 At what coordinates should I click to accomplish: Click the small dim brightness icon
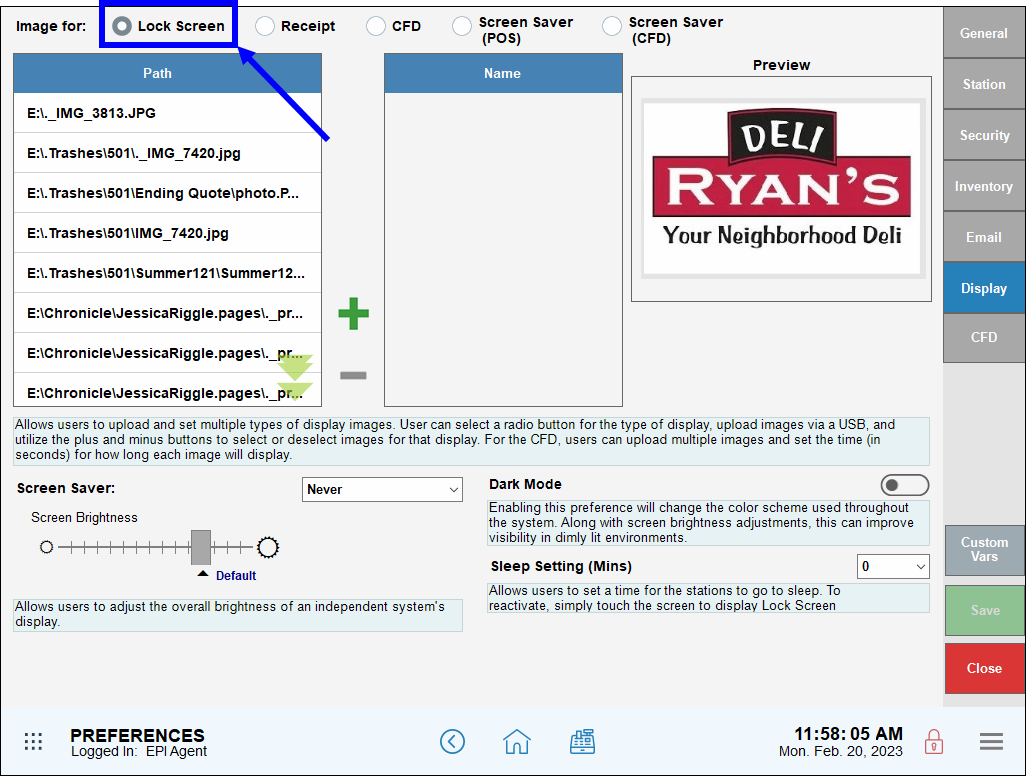point(46,547)
